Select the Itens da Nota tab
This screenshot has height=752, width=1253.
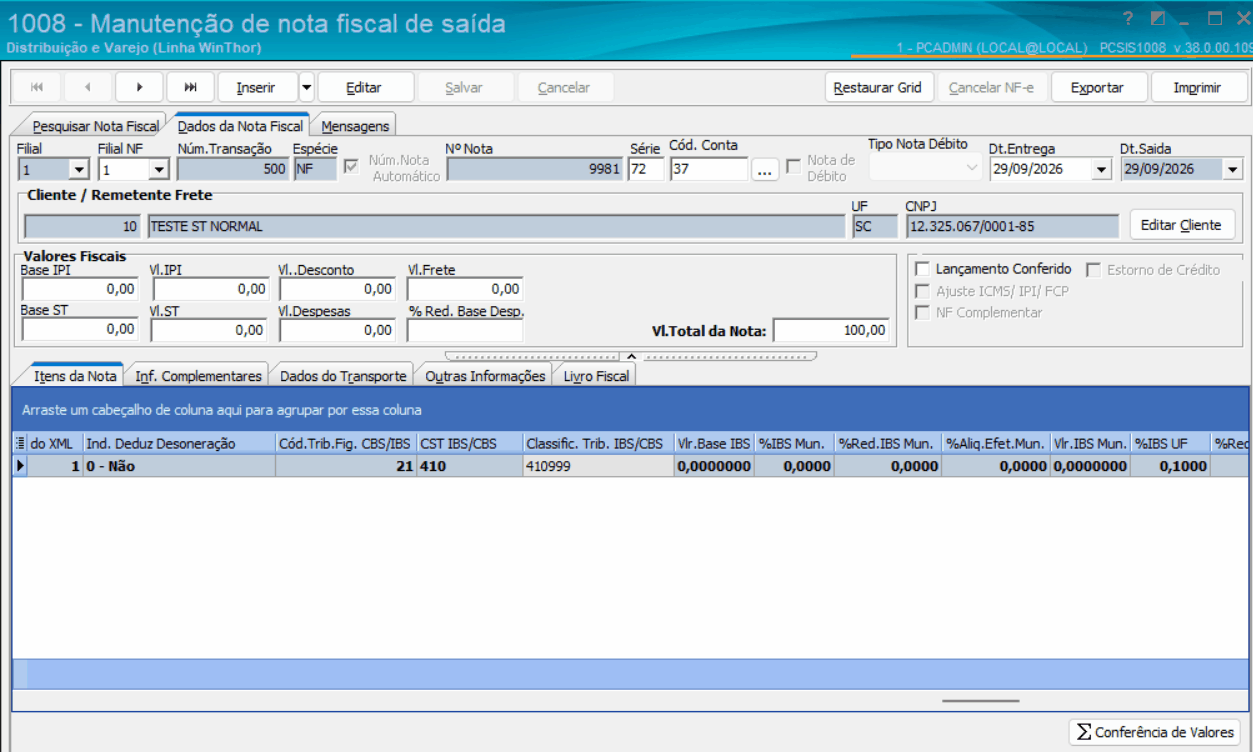[x=75, y=376]
